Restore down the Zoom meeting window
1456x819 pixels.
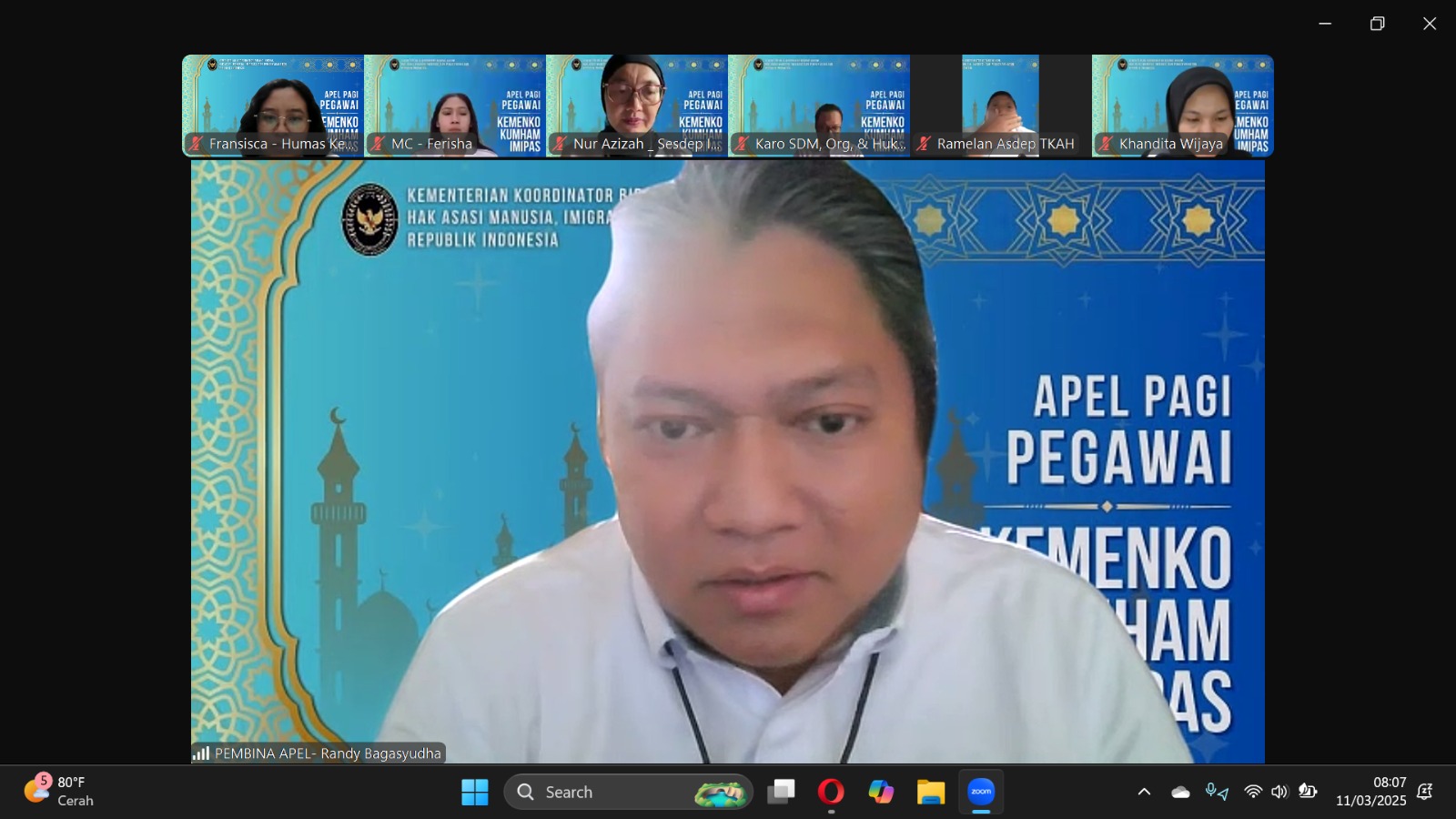pos(1377,24)
